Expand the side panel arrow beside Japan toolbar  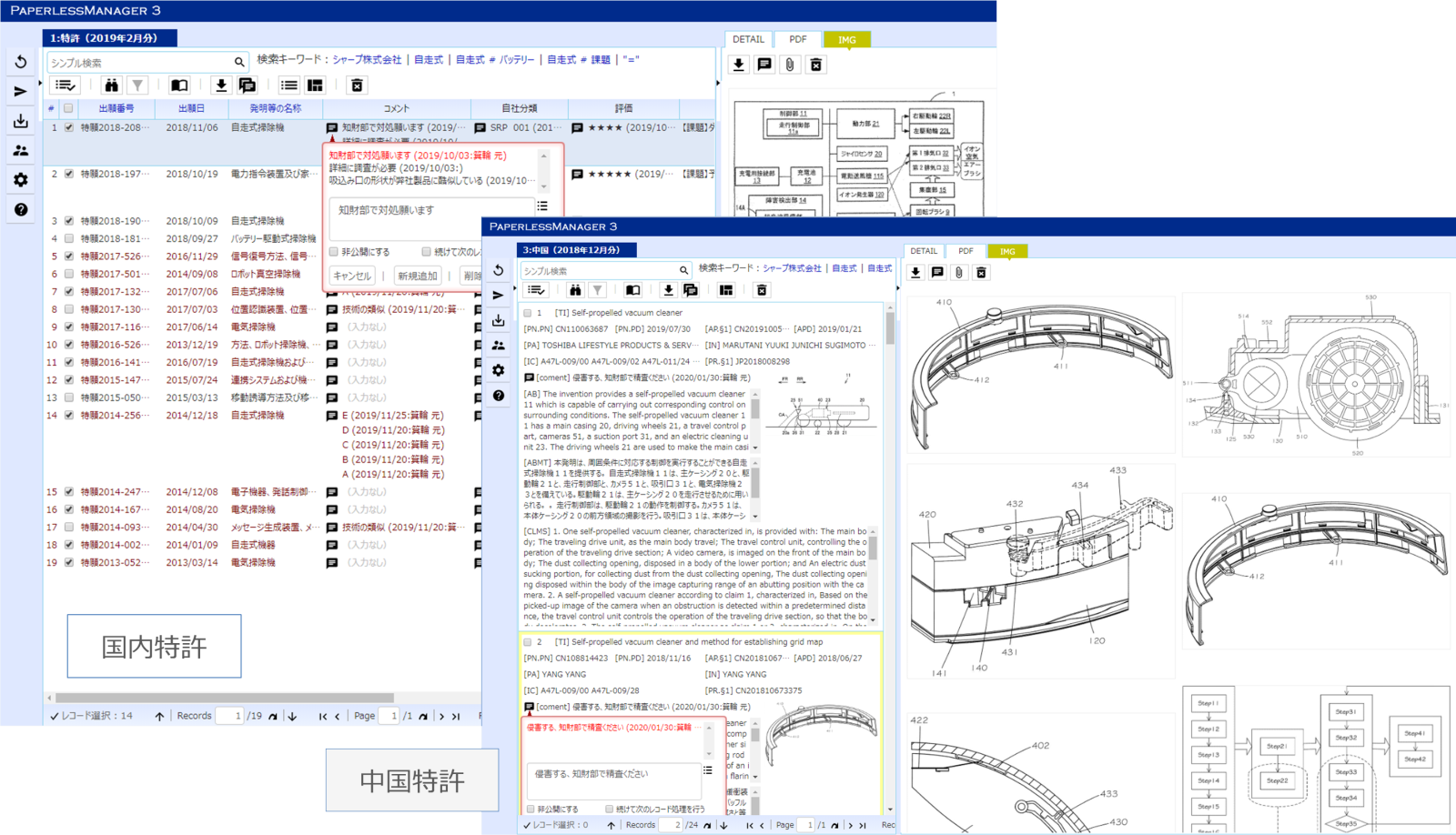[39, 84]
